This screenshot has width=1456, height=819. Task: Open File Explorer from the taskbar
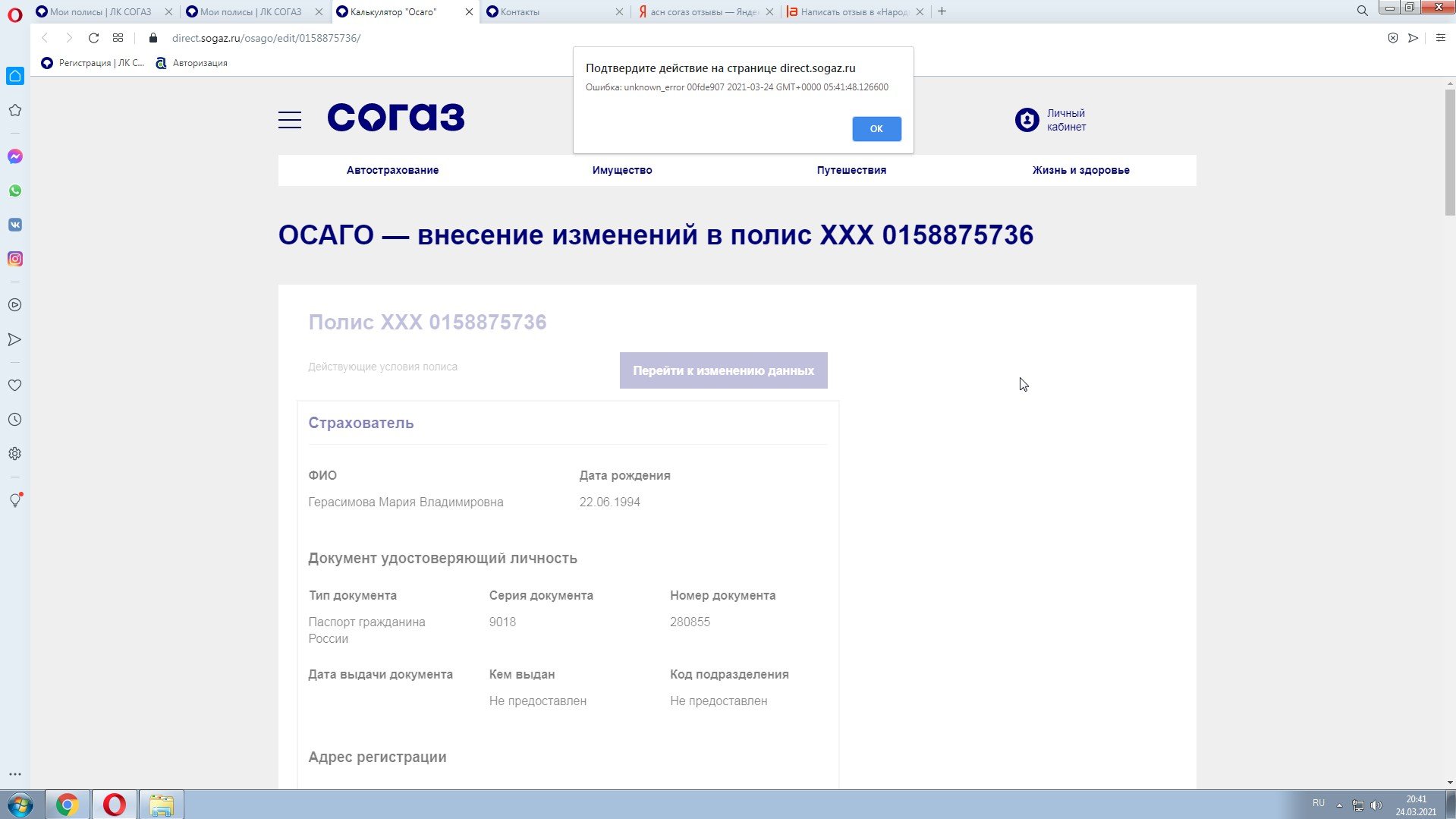[161, 805]
